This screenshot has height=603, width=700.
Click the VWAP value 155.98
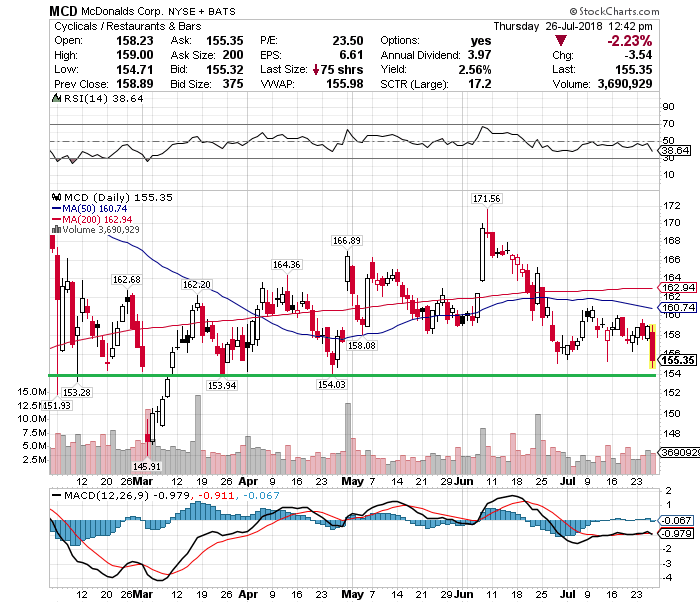click(345, 84)
